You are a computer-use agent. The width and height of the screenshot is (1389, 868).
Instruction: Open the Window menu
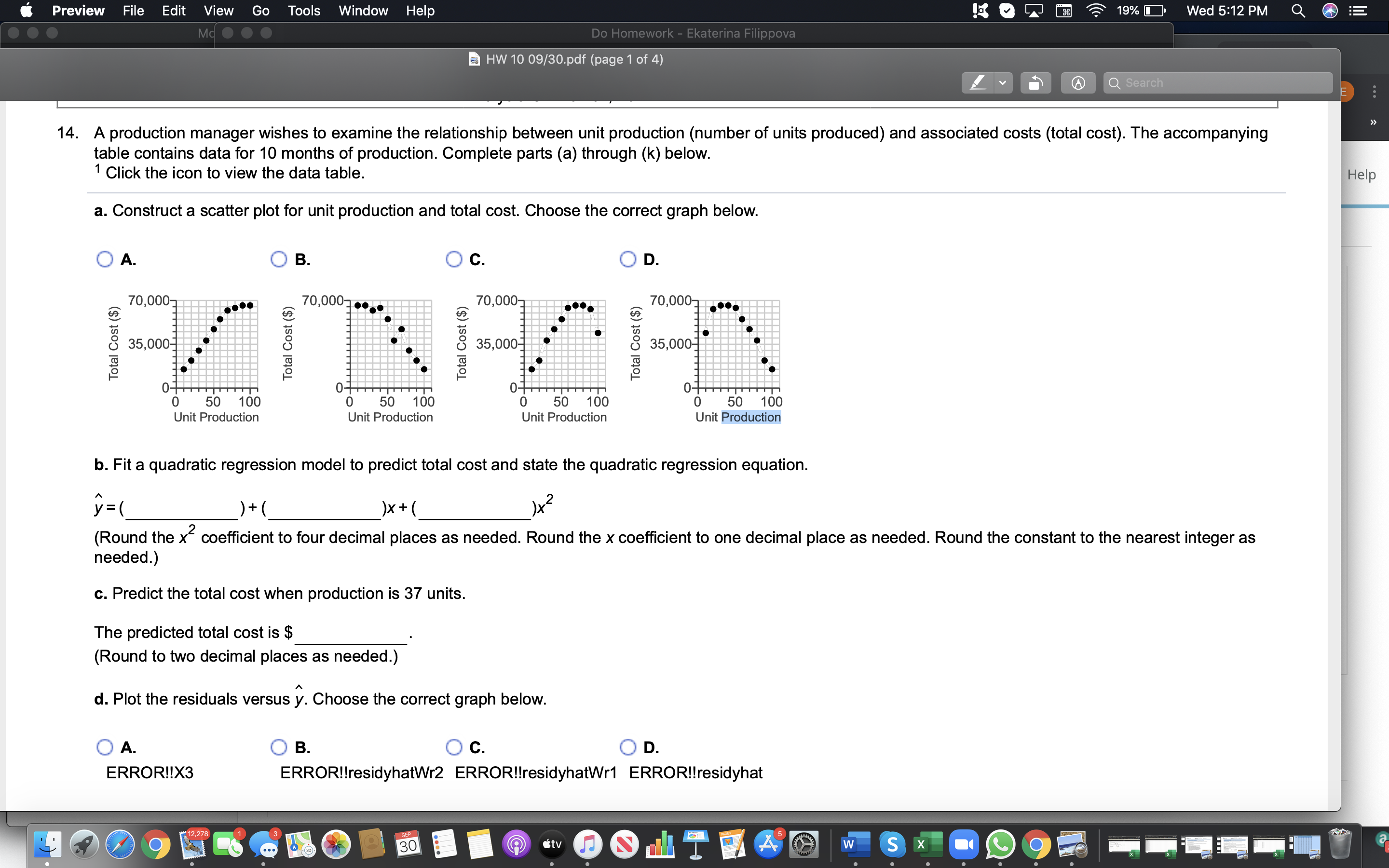point(363,10)
